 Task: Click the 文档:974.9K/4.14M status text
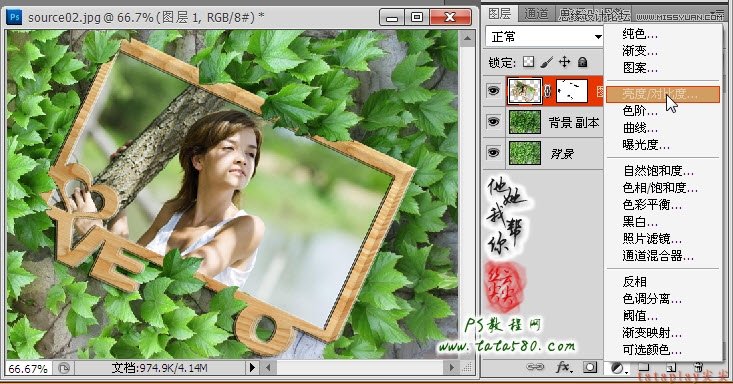(x=159, y=368)
